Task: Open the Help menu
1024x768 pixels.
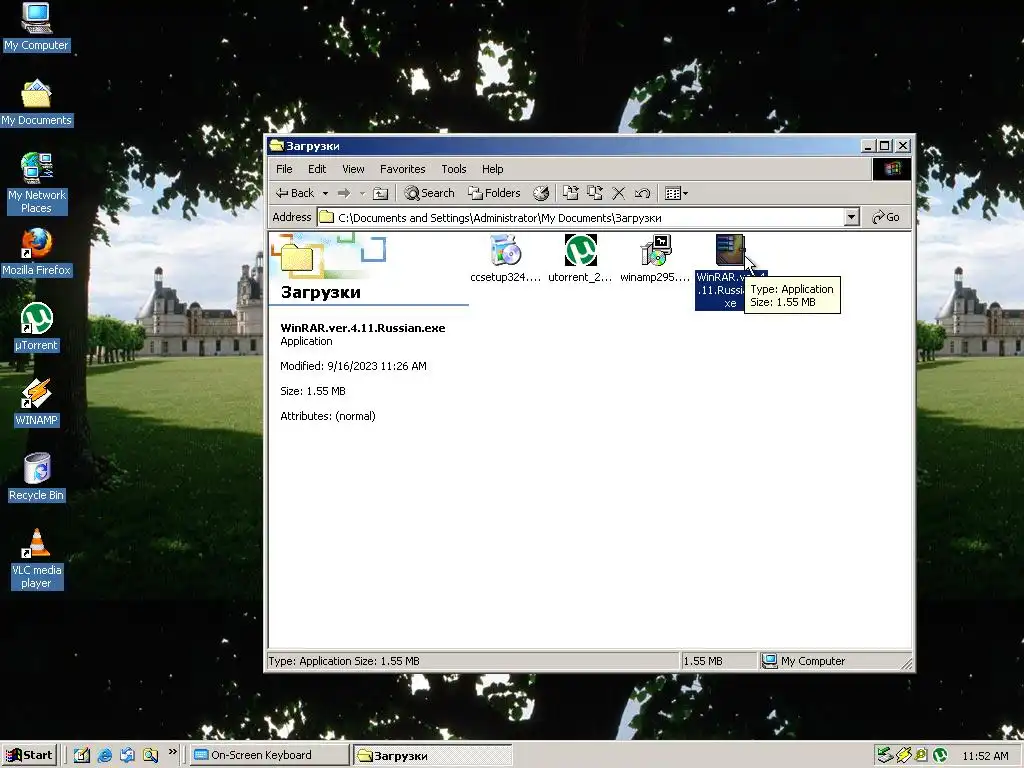Action: [492, 168]
